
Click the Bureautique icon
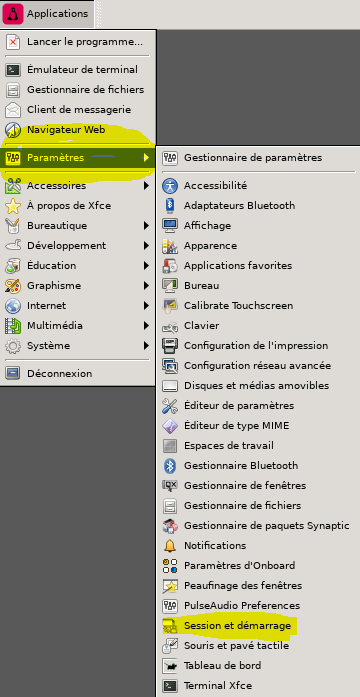13,226
